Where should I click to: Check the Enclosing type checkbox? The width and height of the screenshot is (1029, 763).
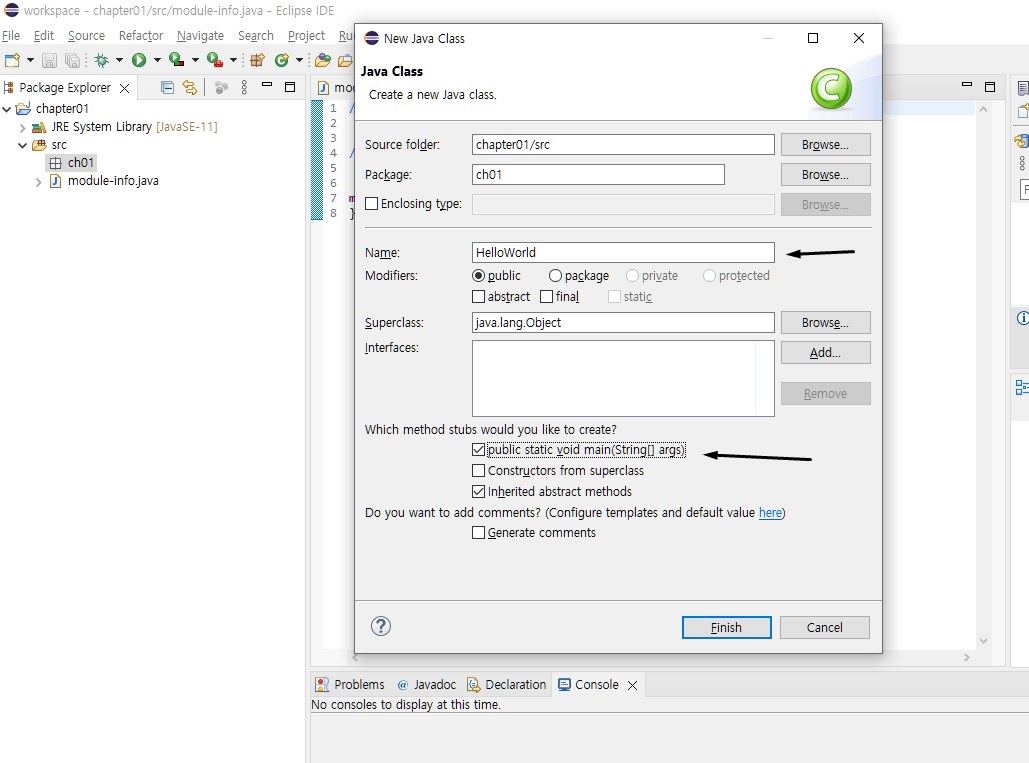(371, 203)
